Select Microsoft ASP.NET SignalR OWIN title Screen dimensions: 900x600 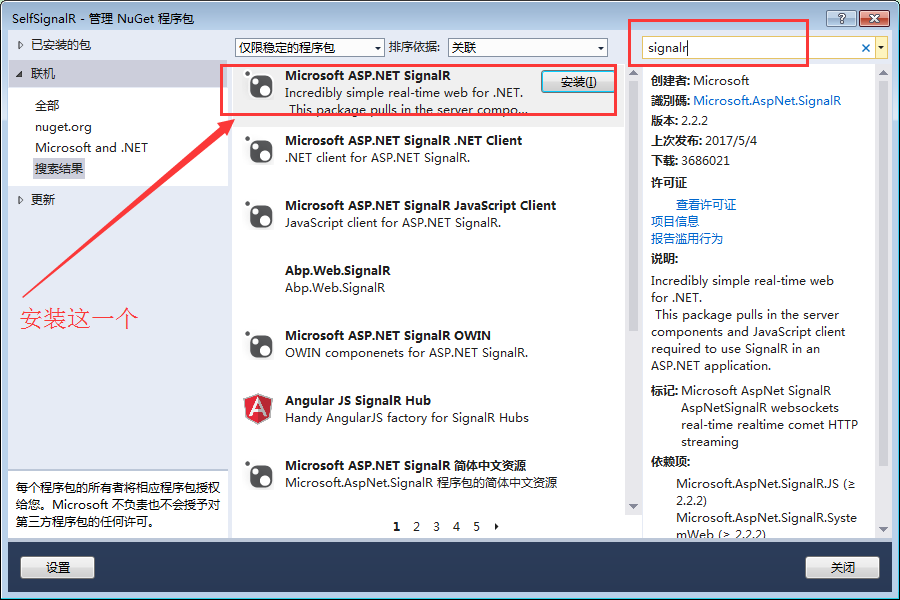pyautogui.click(x=388, y=335)
